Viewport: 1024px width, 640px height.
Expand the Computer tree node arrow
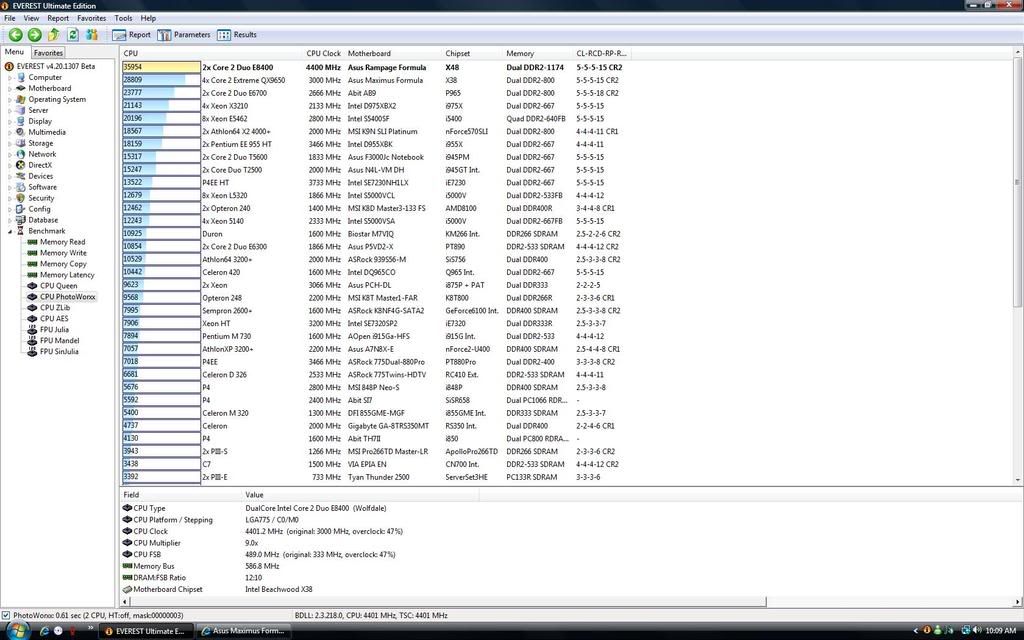click(x=10, y=78)
